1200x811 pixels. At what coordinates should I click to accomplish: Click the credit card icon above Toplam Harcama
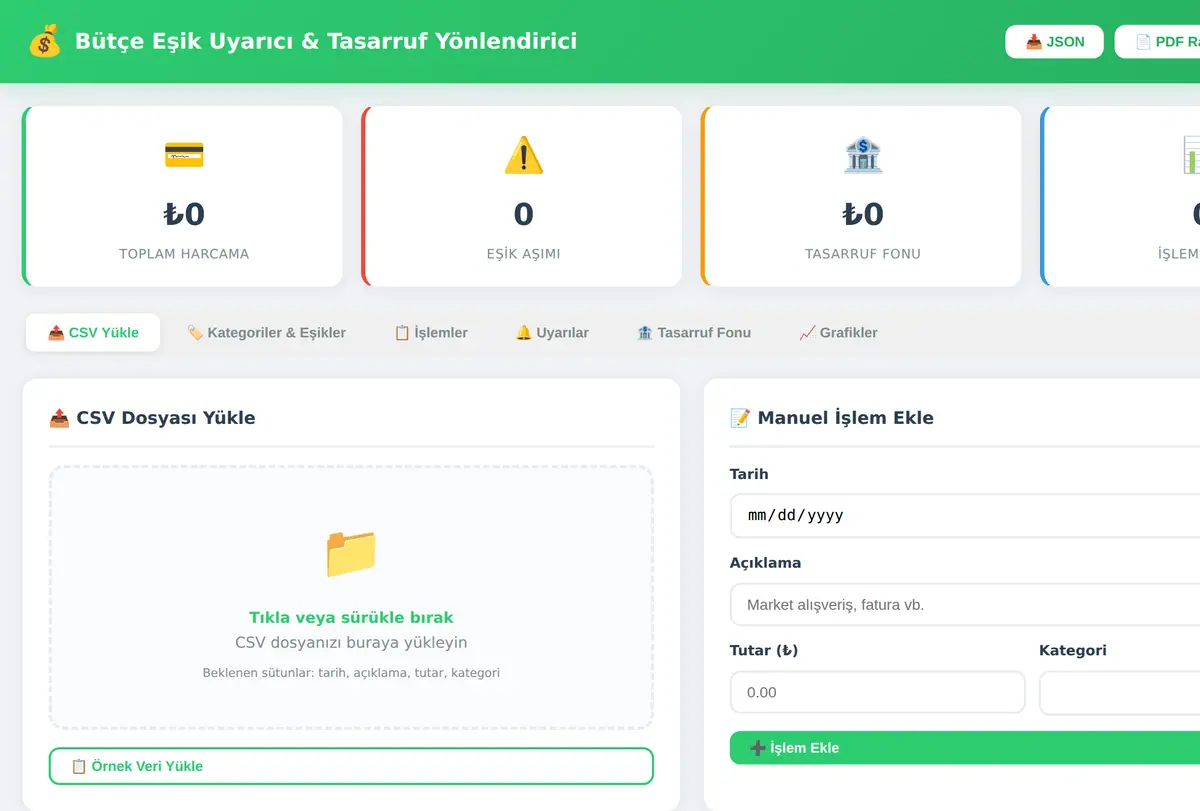184,155
